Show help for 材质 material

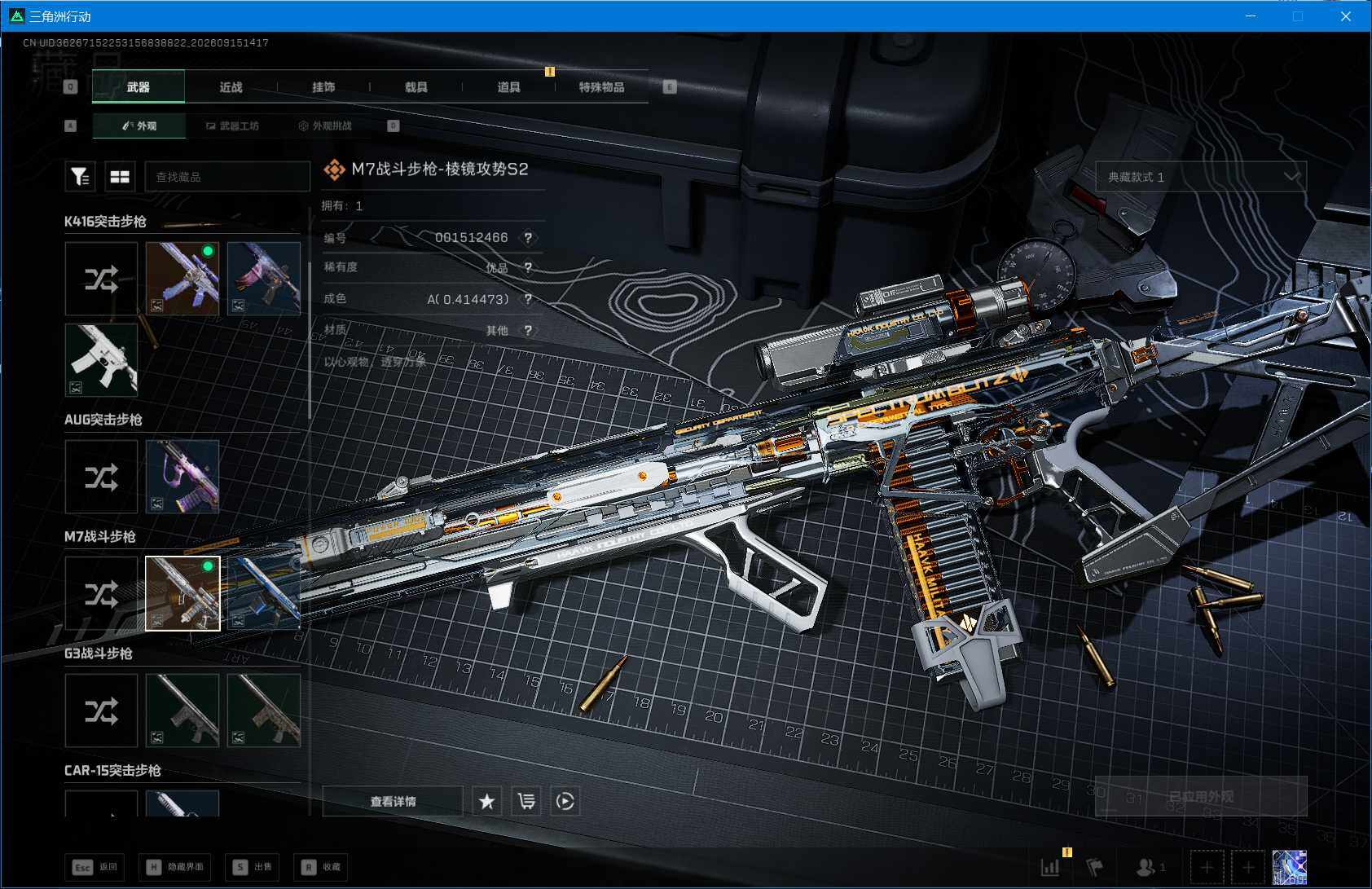pos(528,330)
